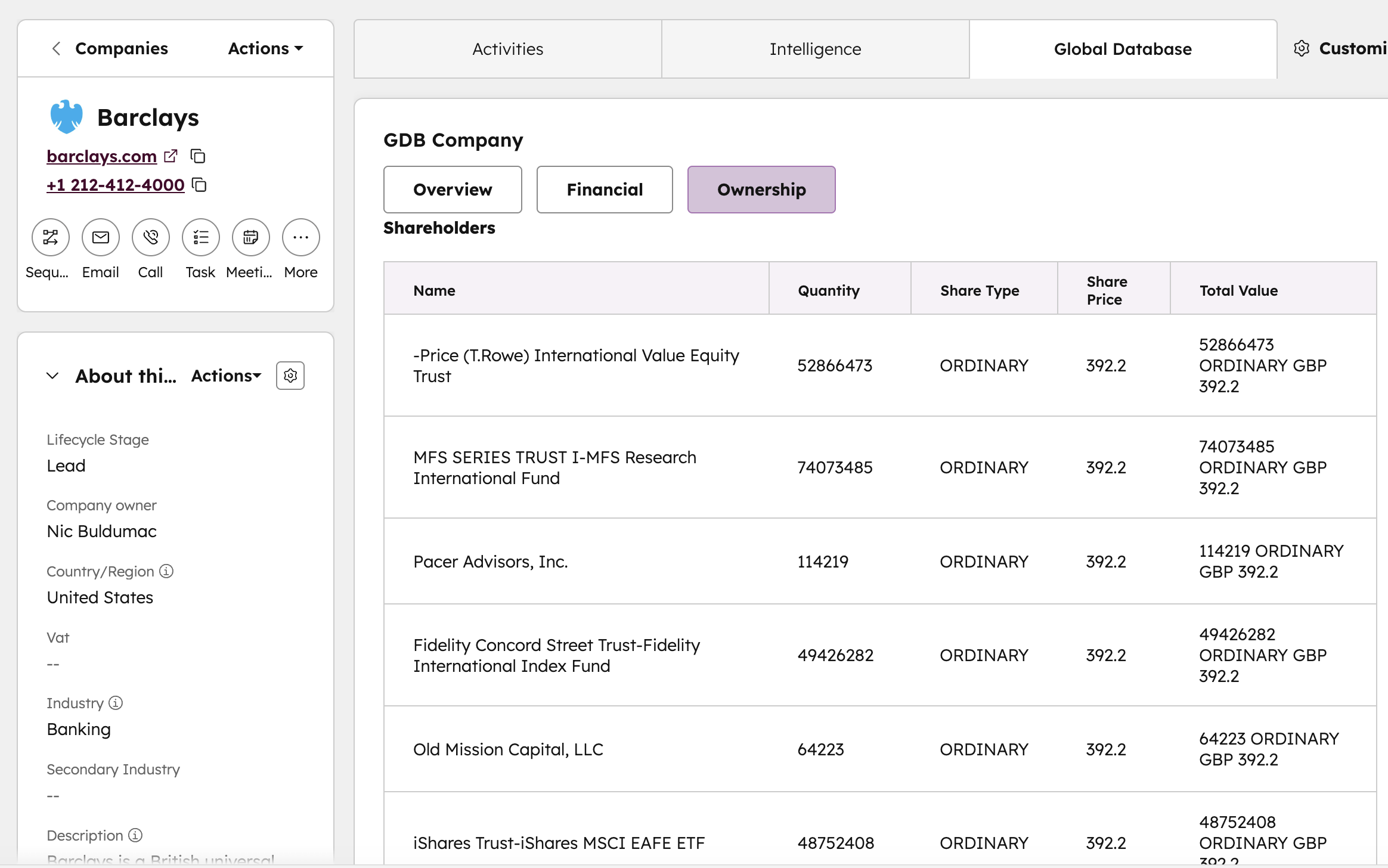This screenshot has width=1388, height=868.
Task: Click the Lifecycle Stage value Lead
Action: click(66, 466)
